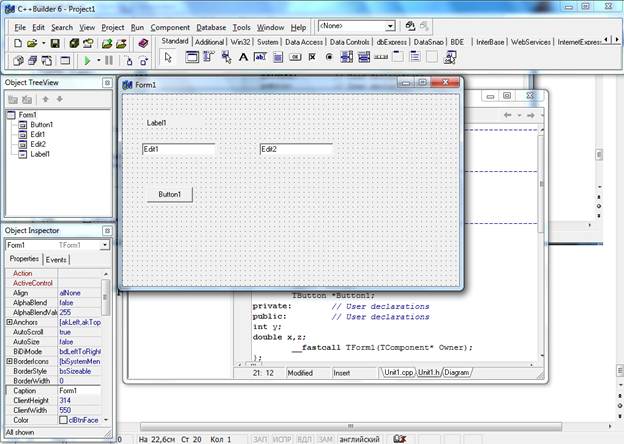Select Label1 in Object TreeView
The width and height of the screenshot is (624, 444).
(40, 154)
